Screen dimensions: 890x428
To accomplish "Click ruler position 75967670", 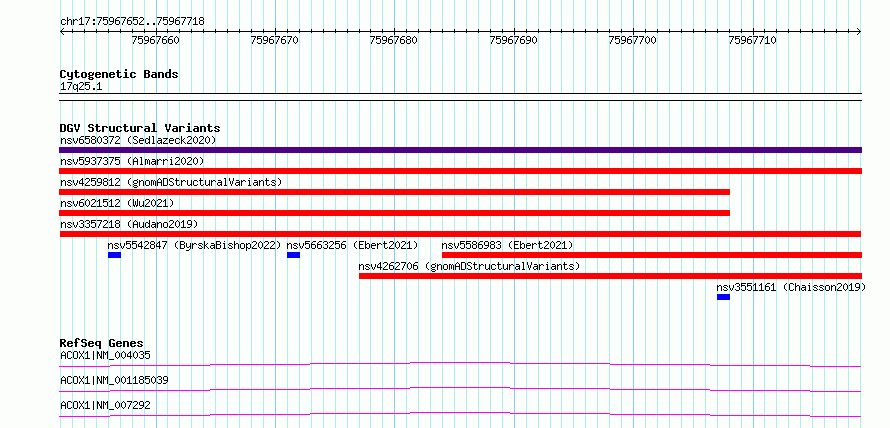I will tap(275, 40).
